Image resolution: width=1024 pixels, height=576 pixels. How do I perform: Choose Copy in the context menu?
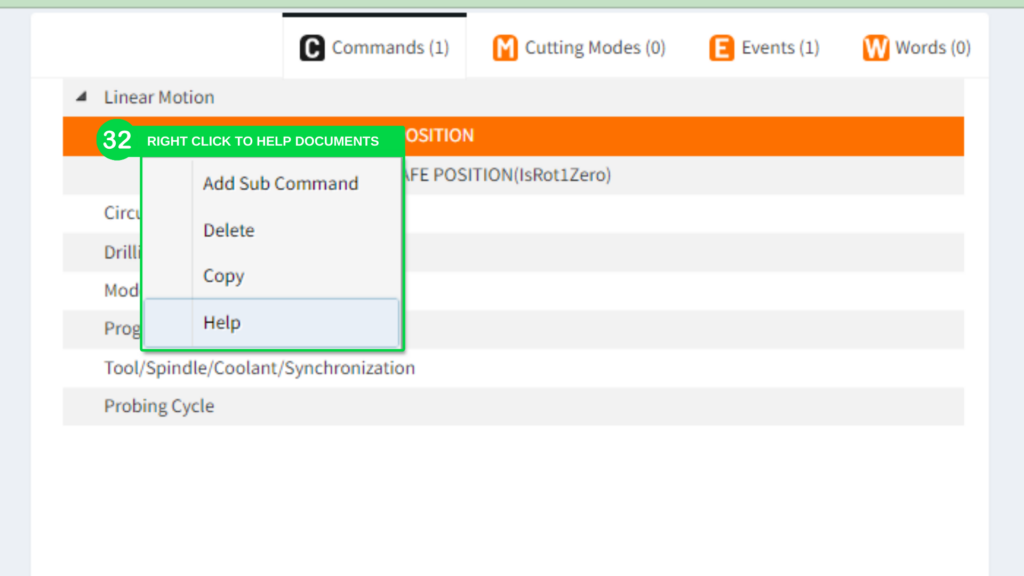tap(224, 276)
